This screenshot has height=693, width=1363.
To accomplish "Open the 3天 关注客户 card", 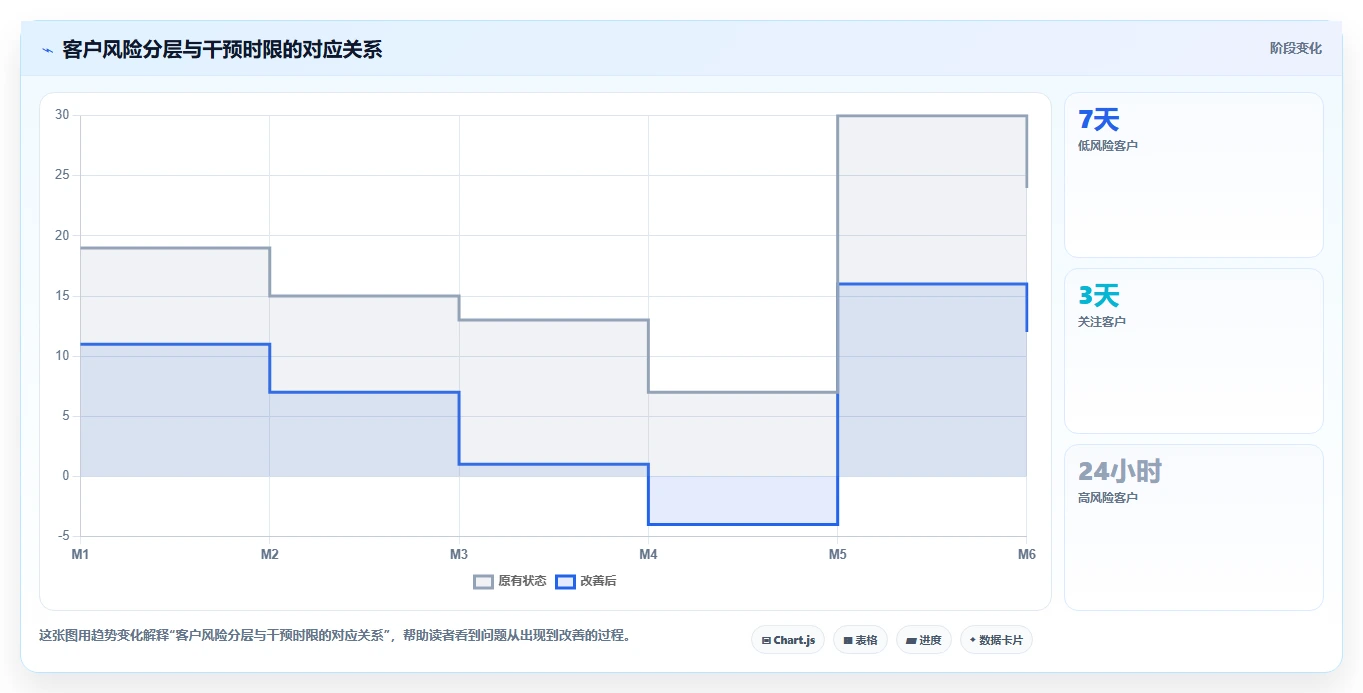I will coord(1194,351).
